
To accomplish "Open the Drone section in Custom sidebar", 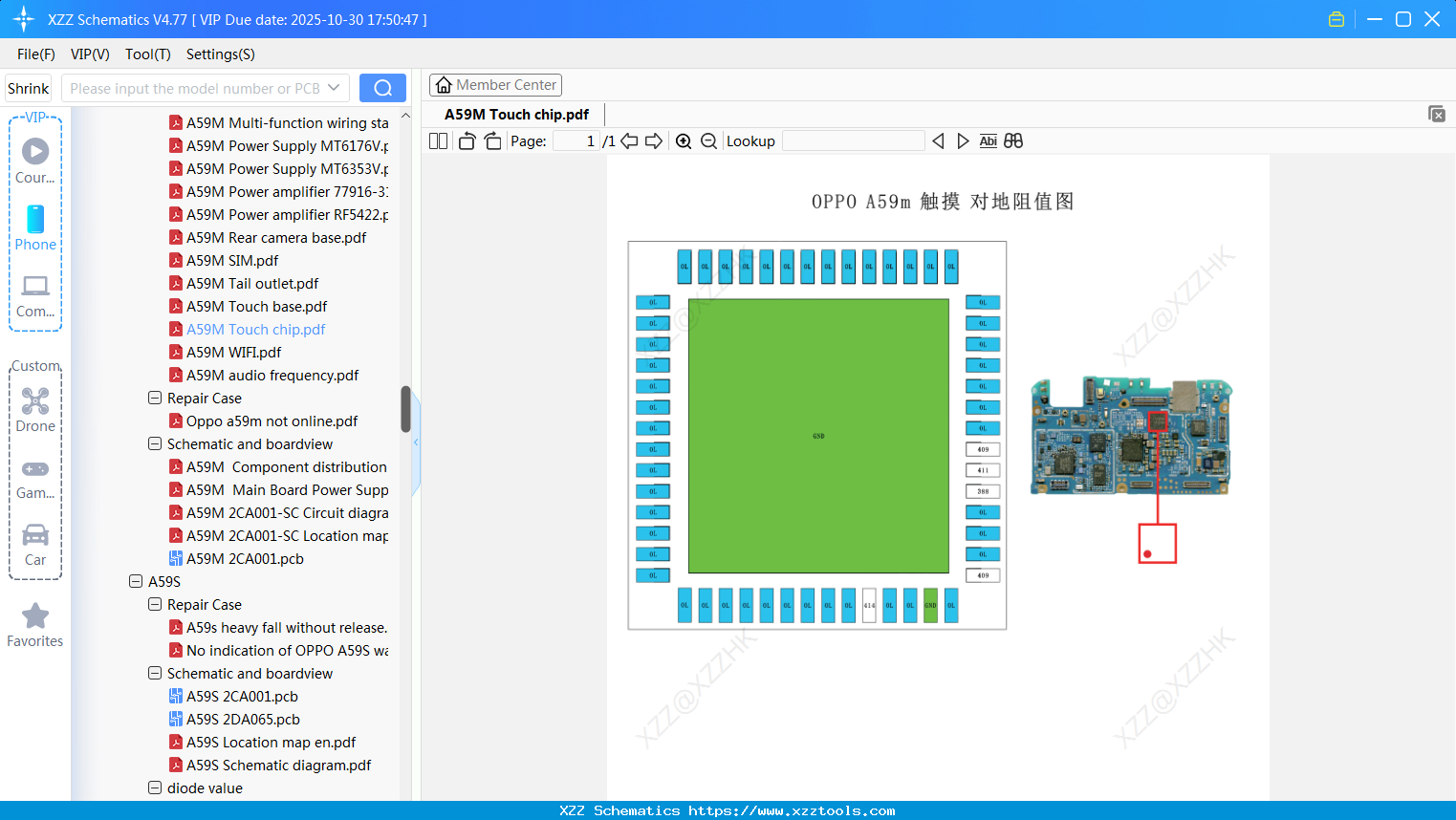I will (35, 409).
